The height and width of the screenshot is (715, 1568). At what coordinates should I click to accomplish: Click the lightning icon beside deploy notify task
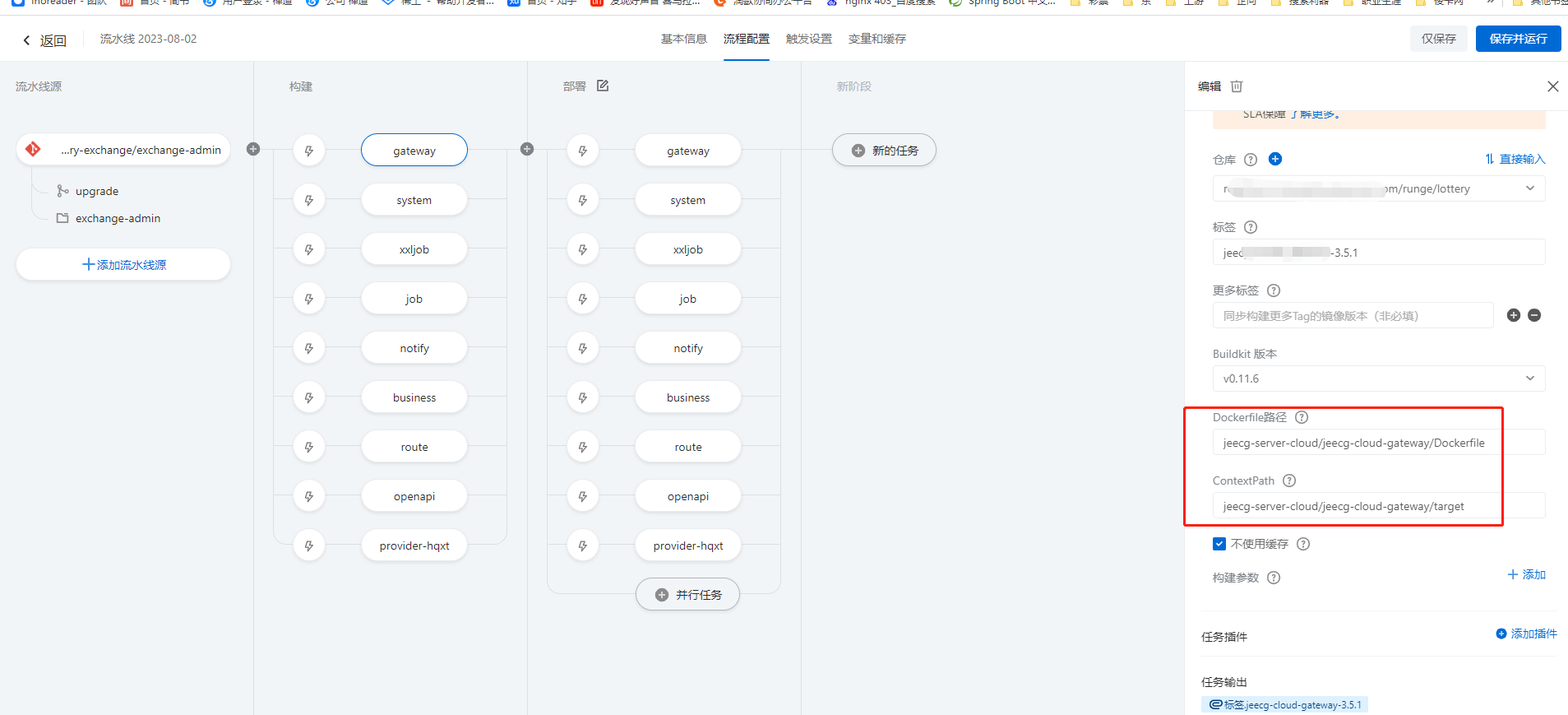point(583,348)
